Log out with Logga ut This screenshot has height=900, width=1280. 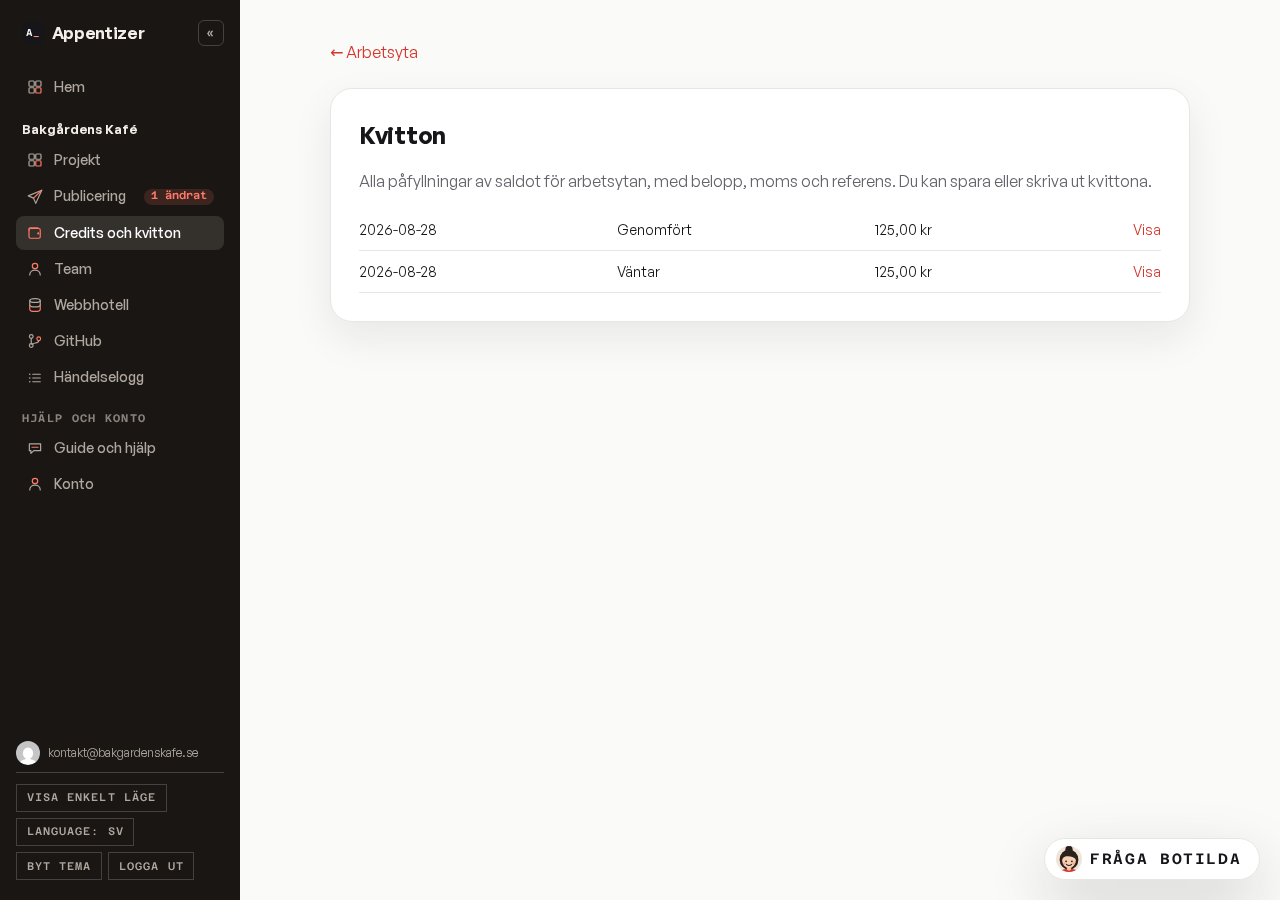[x=151, y=866]
